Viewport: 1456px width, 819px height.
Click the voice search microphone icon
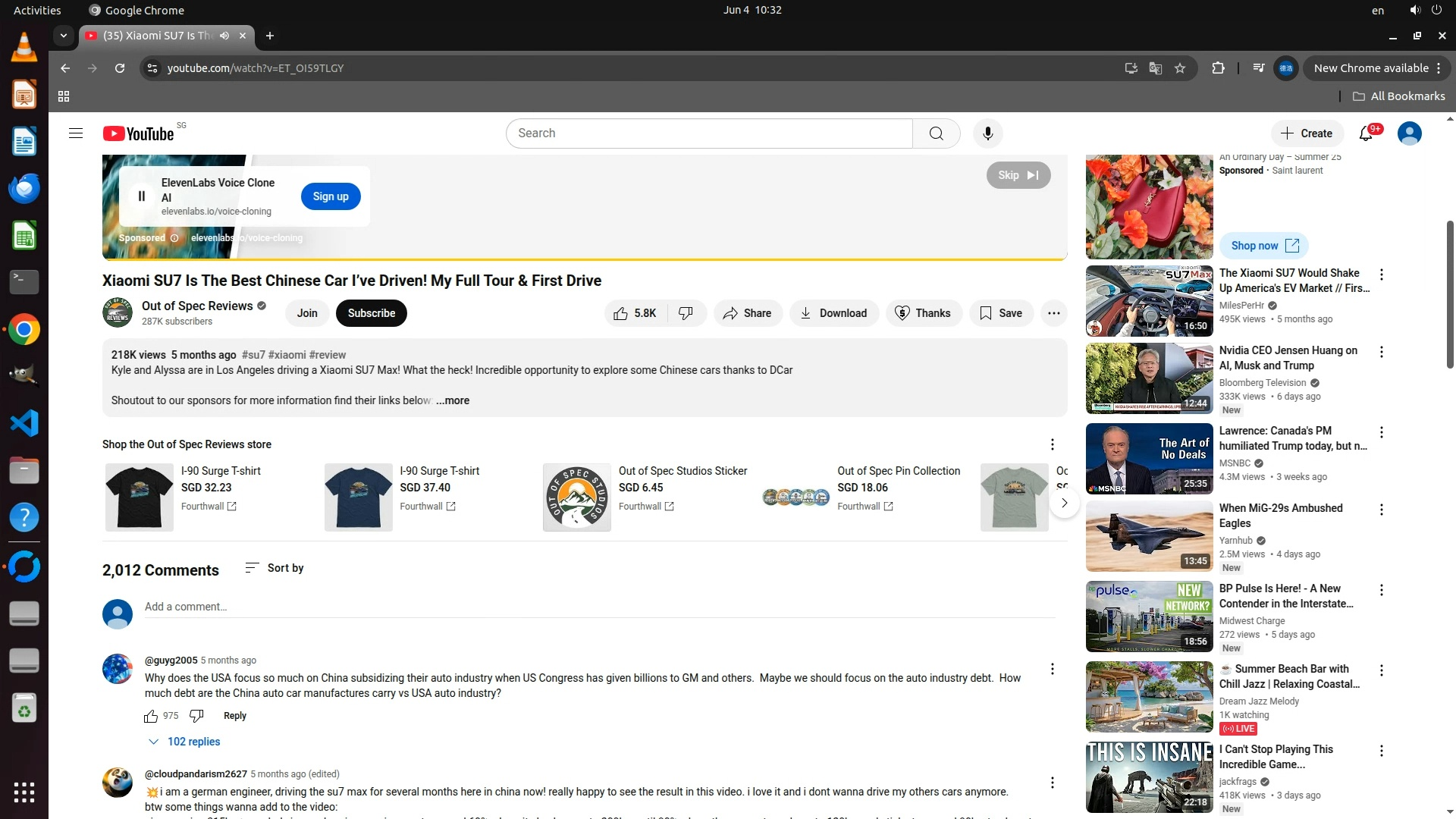point(987,133)
